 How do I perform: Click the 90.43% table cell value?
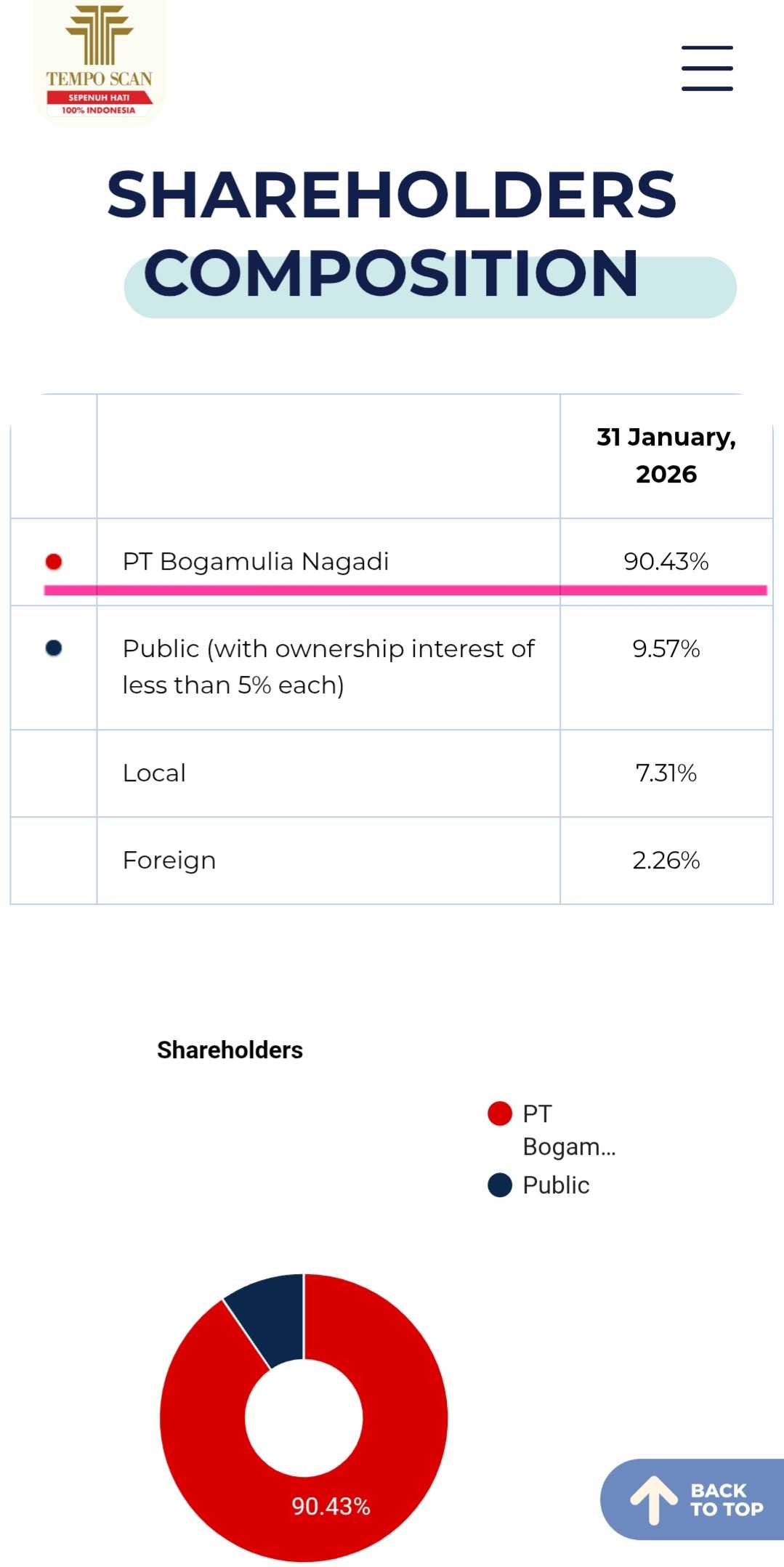(666, 562)
